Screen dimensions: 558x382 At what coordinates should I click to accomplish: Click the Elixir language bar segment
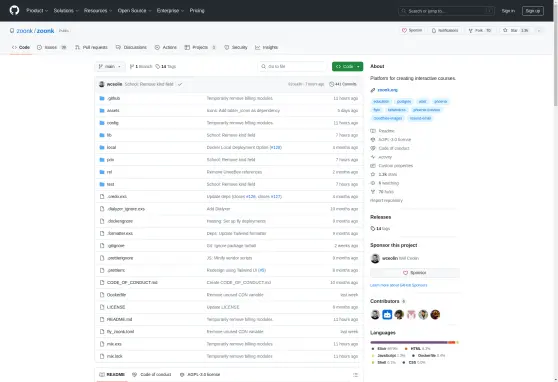click(409, 342)
